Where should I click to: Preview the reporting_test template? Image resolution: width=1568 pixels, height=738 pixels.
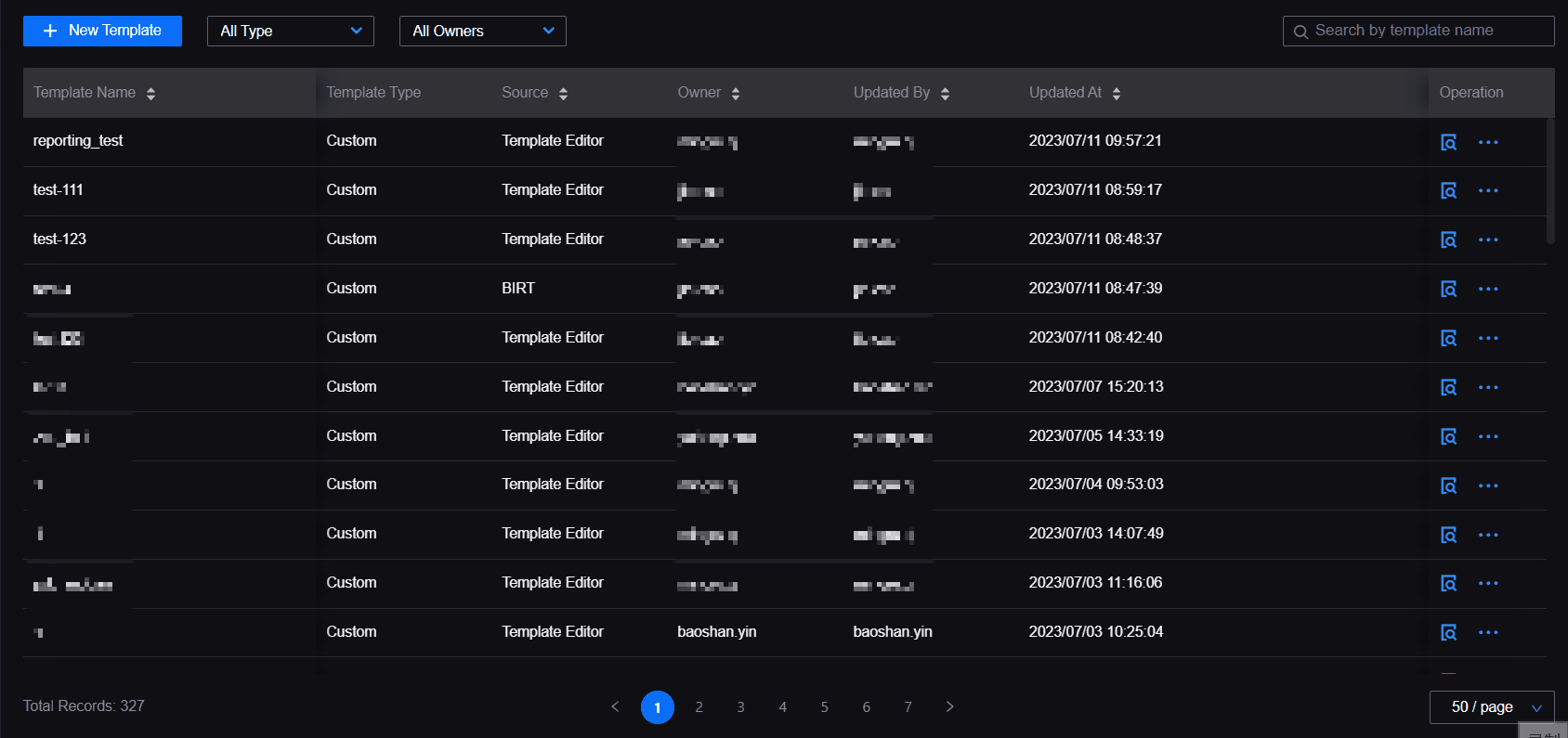[x=1448, y=142]
